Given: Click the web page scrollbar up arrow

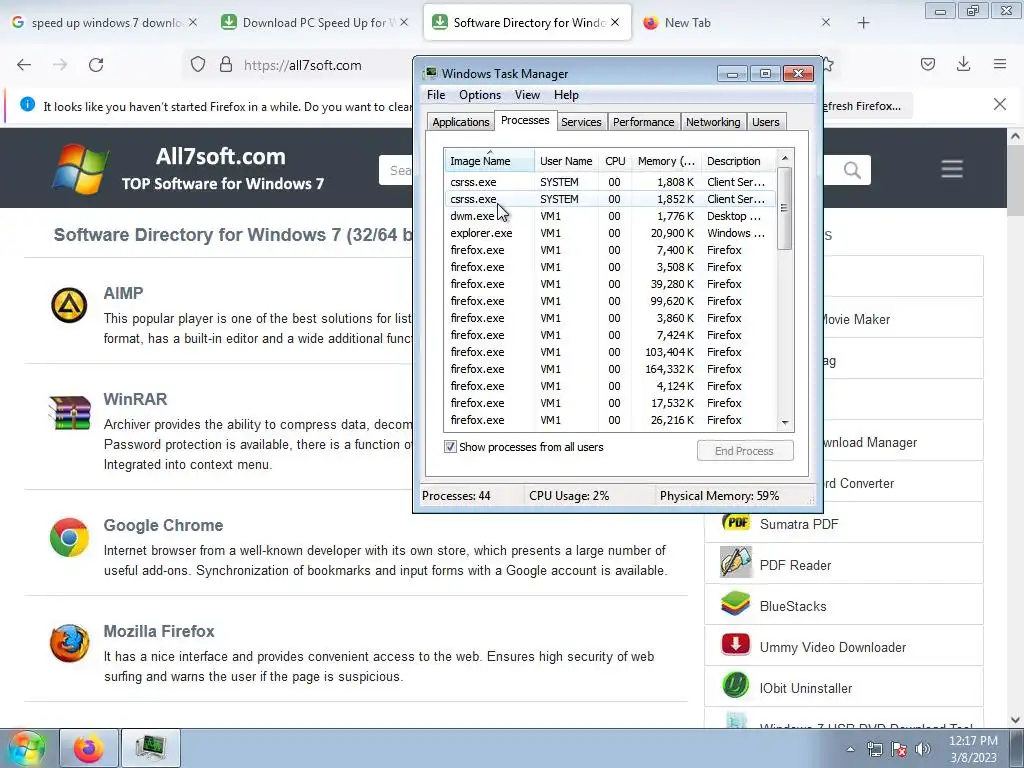Looking at the screenshot, I should click(1015, 136).
